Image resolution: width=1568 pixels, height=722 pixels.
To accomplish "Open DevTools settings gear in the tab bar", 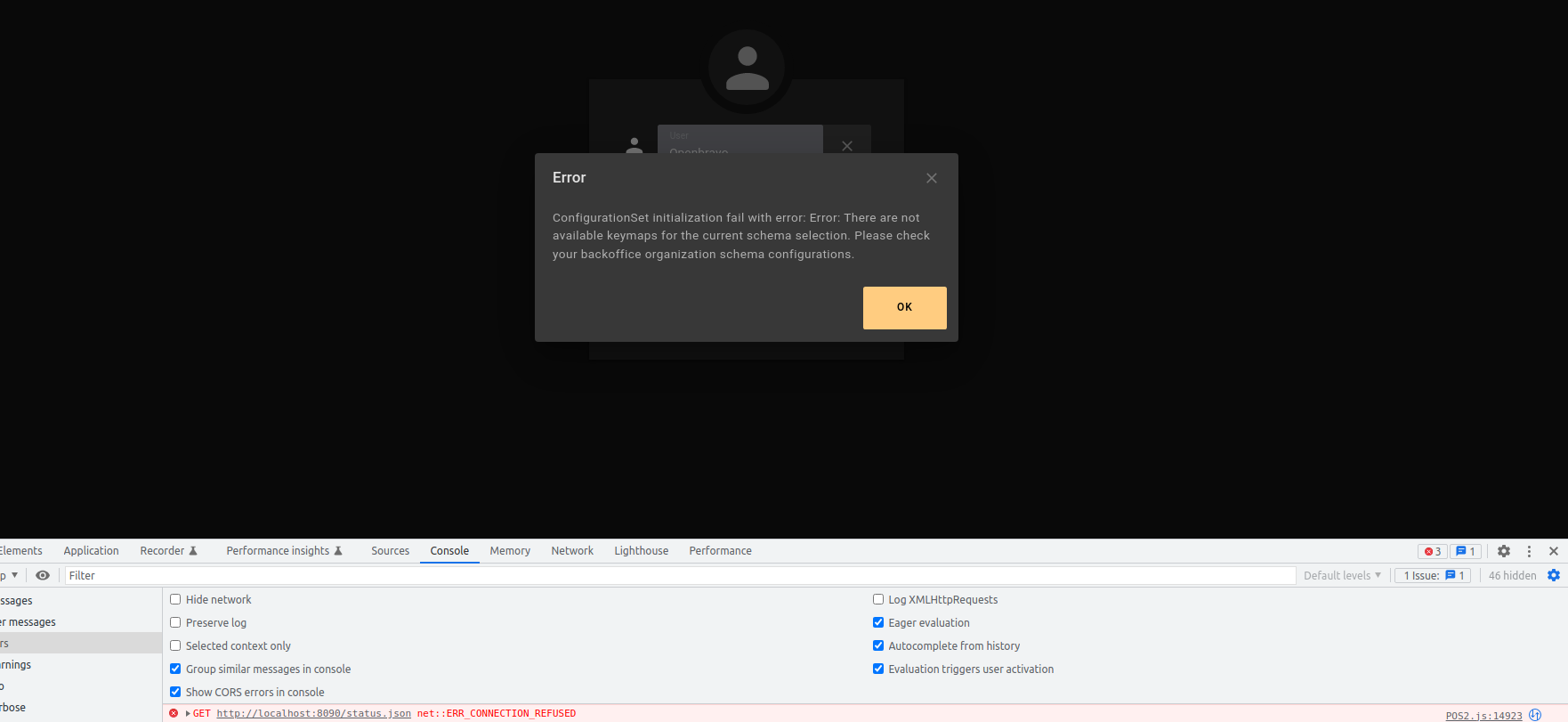I will [x=1503, y=551].
